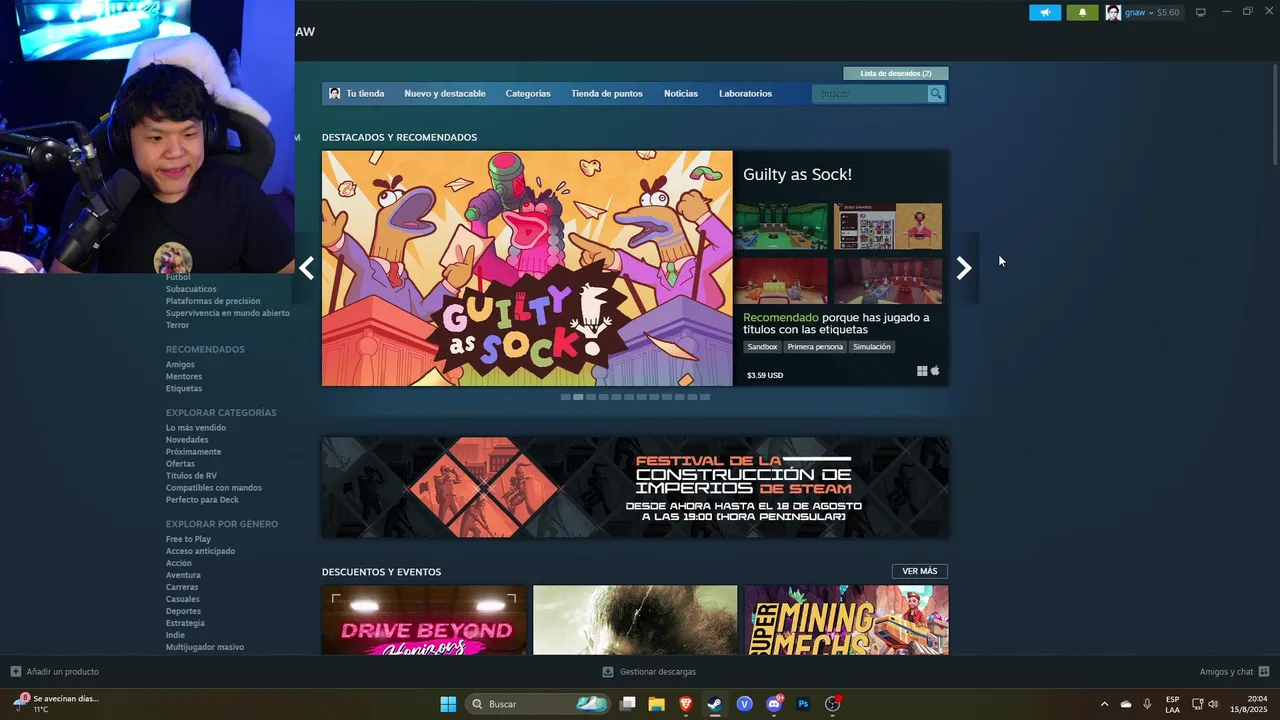The height and width of the screenshot is (720, 1280).
Task: View Guilty as Sock card grid screenshot
Action: pos(888,226)
